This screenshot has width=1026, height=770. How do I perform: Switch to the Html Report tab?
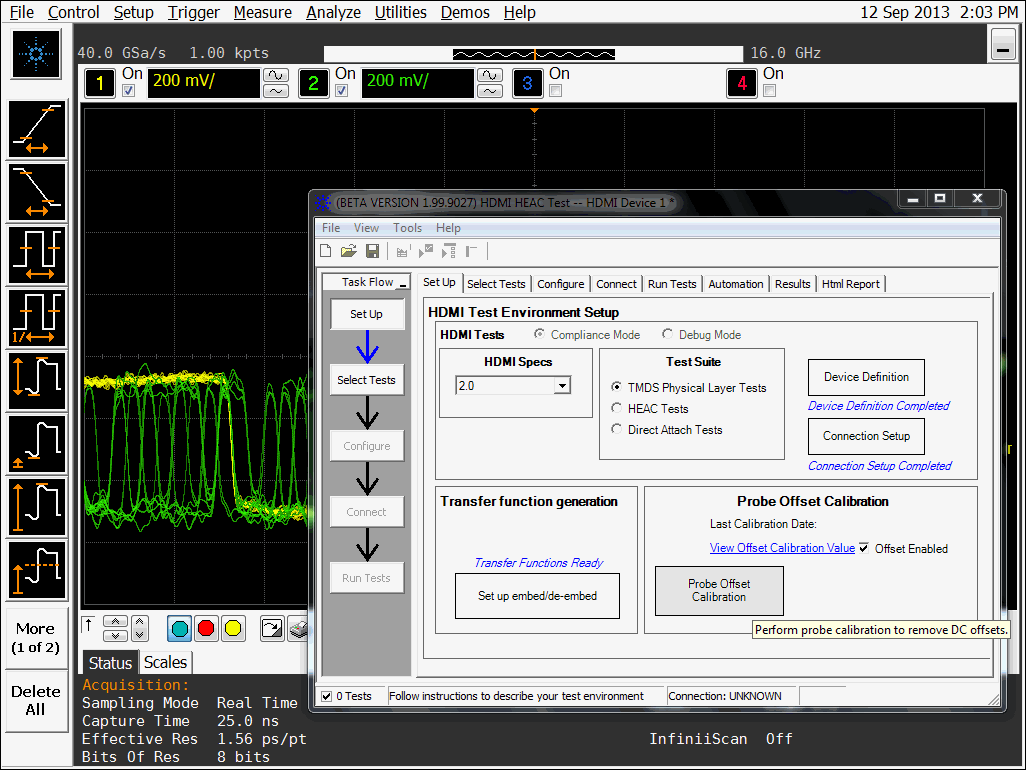click(x=850, y=284)
